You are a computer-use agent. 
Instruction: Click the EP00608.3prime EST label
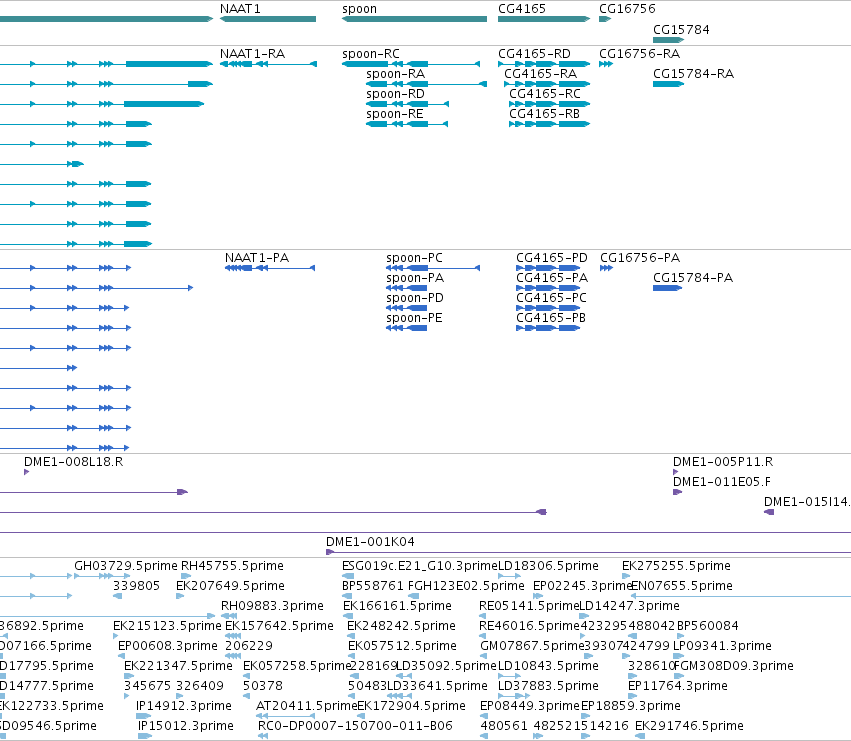coord(168,647)
